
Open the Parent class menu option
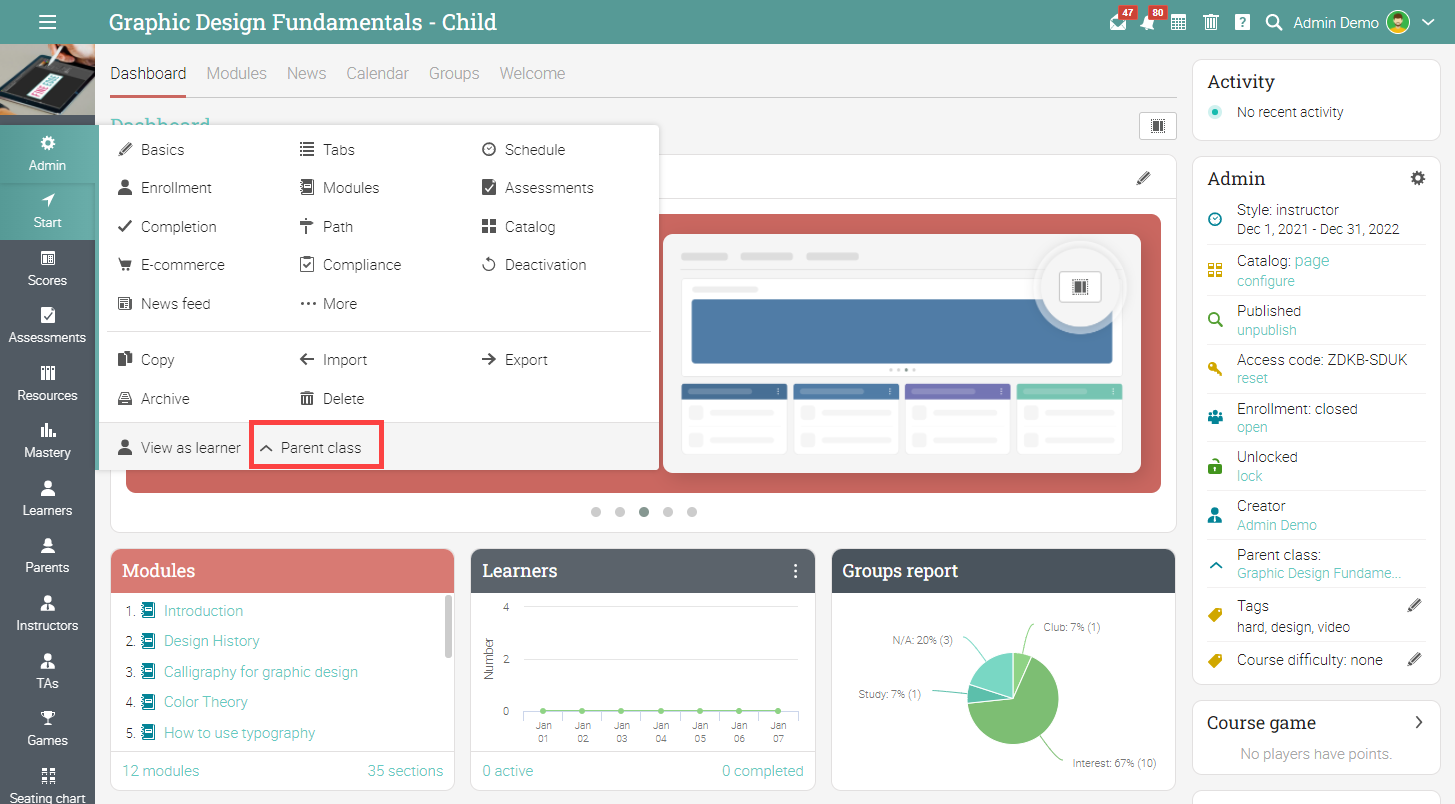pos(316,448)
